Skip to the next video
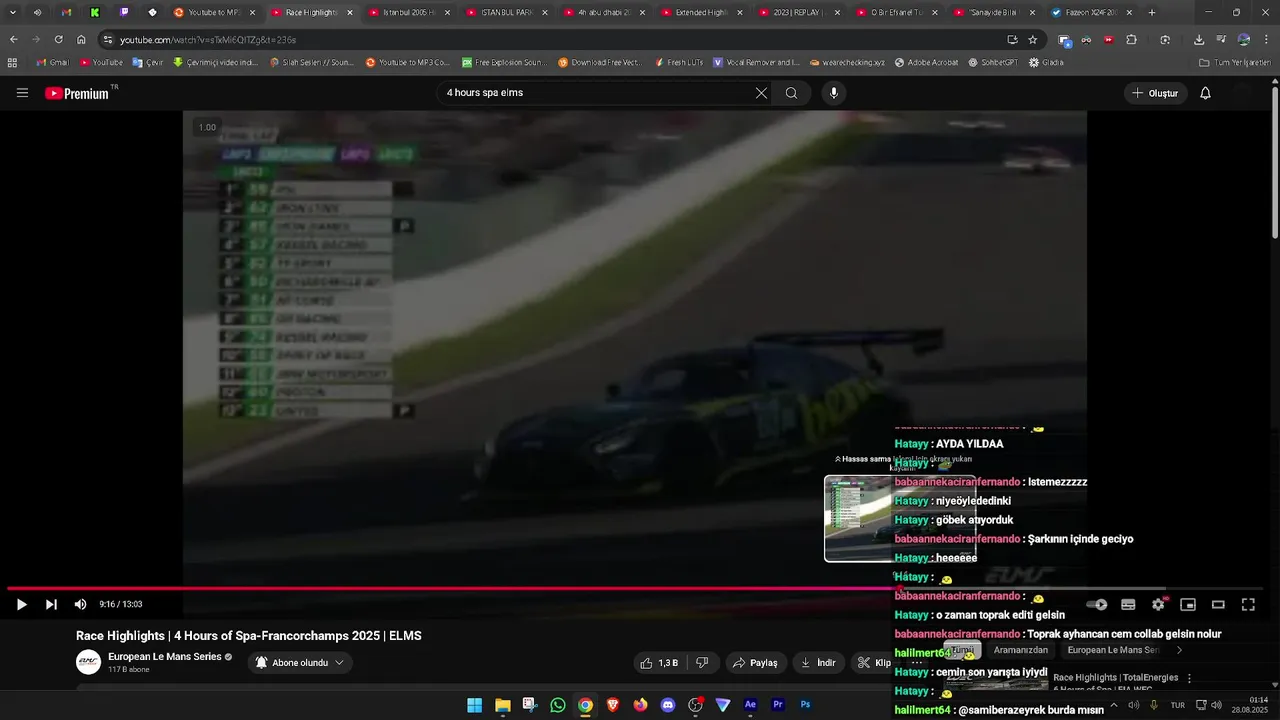Image resolution: width=1280 pixels, height=720 pixels. pyautogui.click(x=51, y=604)
